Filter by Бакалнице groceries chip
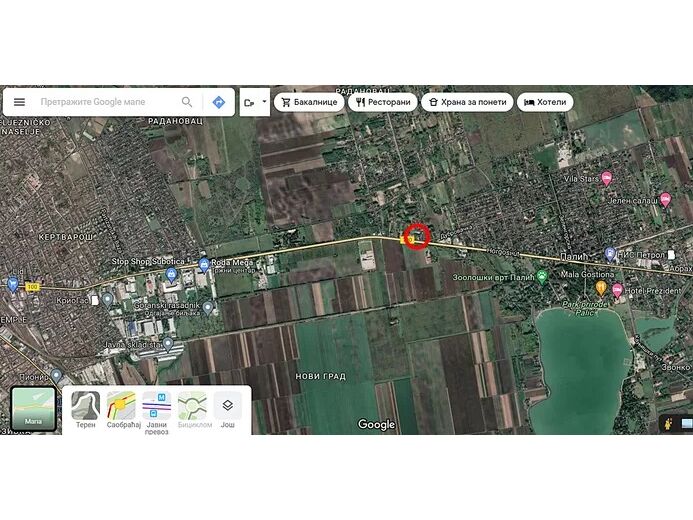693x520 pixels. pyautogui.click(x=310, y=102)
